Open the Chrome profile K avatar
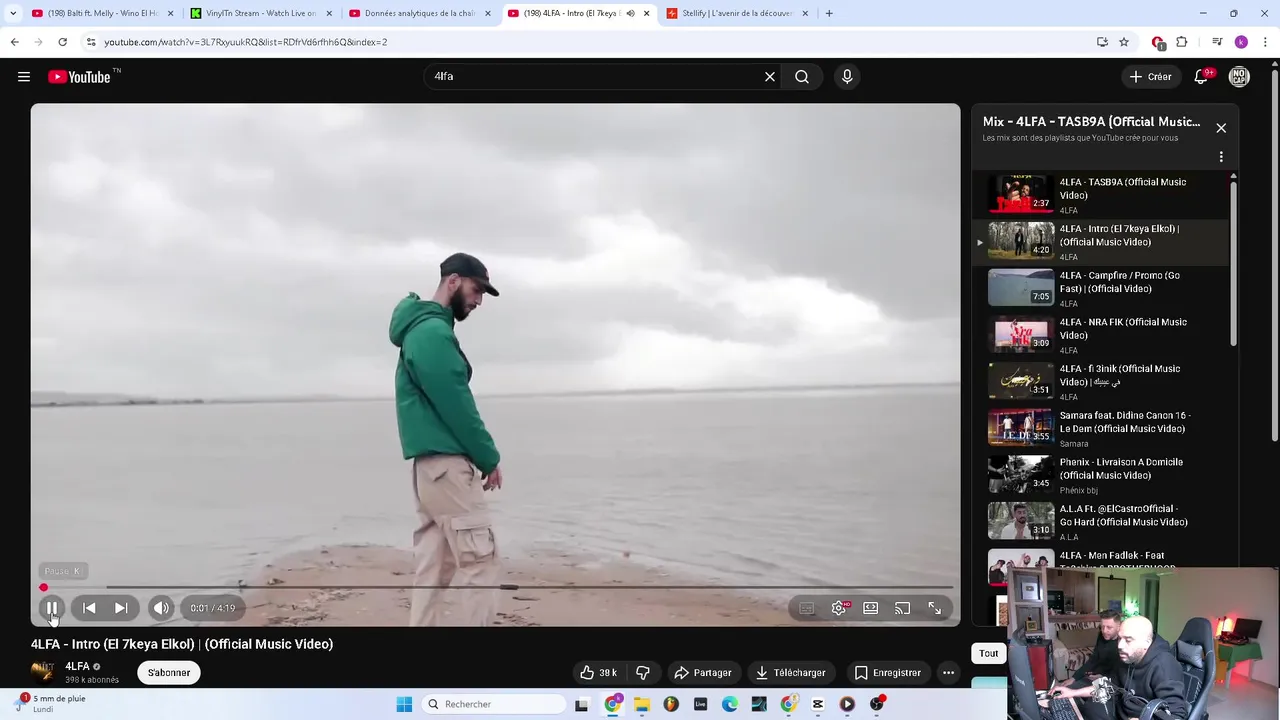 tap(1241, 42)
